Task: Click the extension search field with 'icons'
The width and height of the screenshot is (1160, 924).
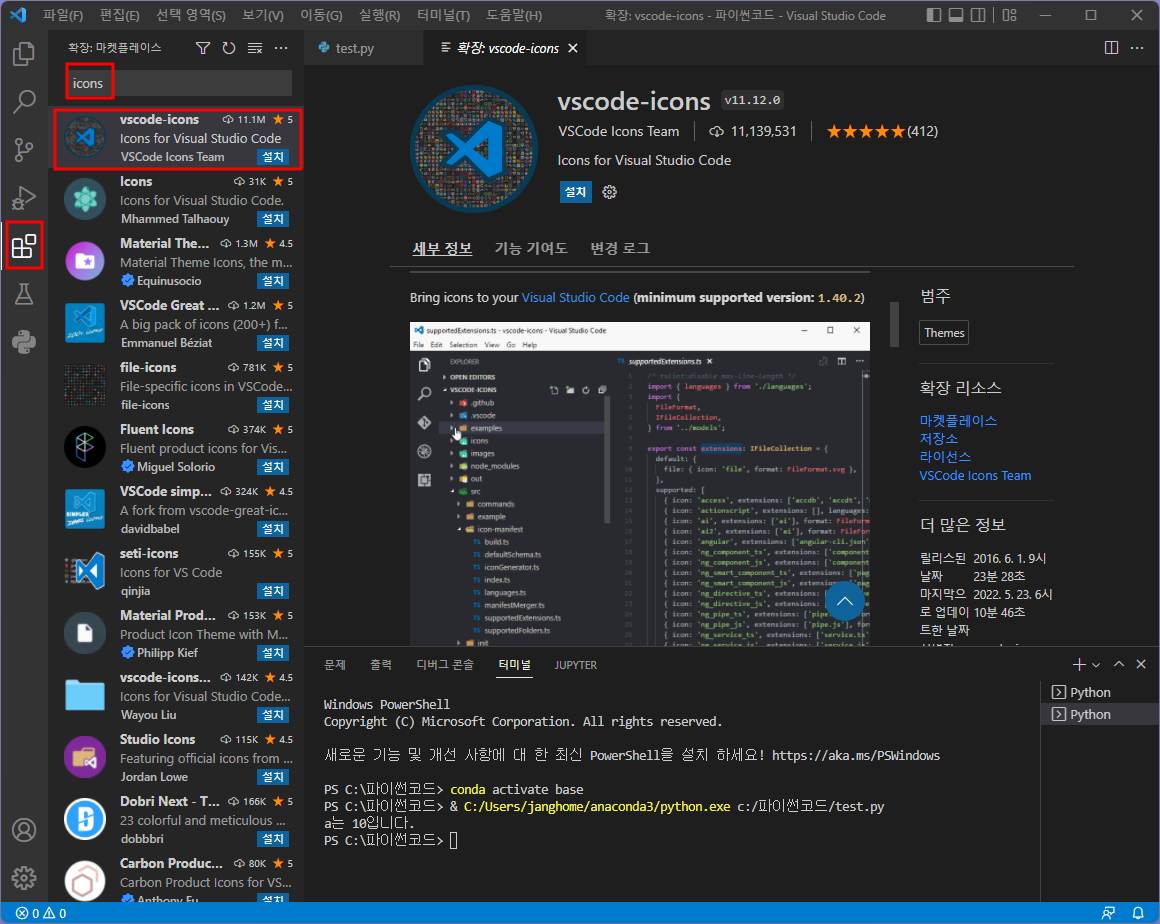Action: pyautogui.click(x=180, y=84)
